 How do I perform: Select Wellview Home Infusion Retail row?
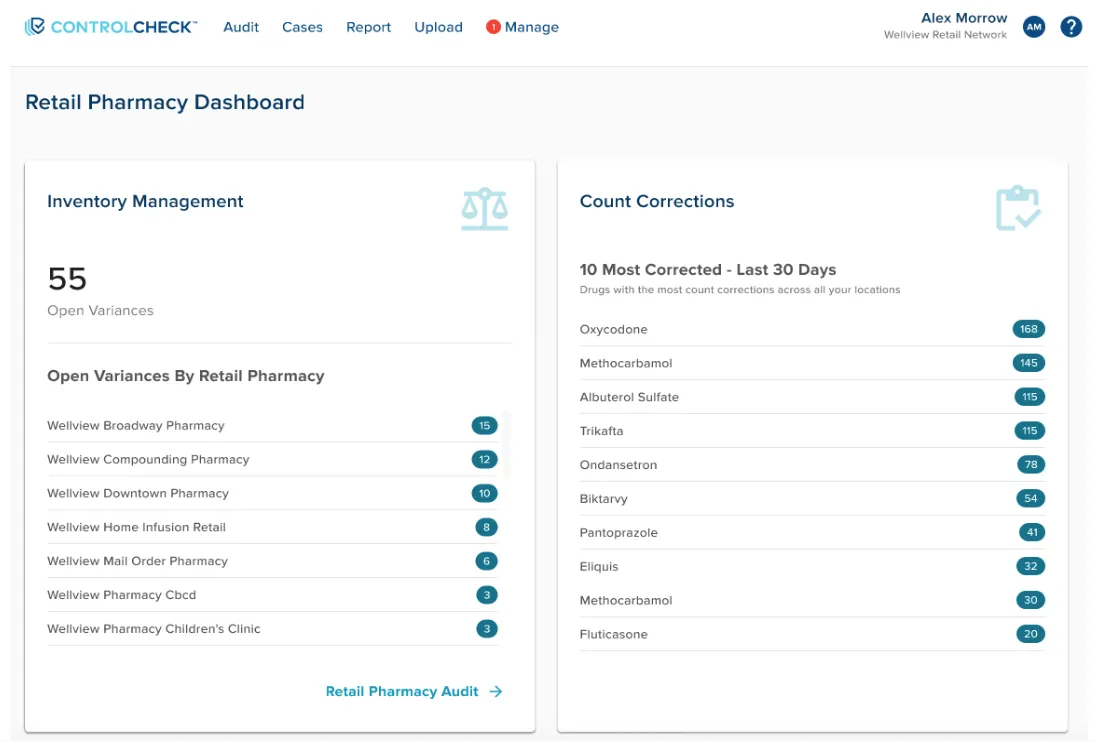272,527
